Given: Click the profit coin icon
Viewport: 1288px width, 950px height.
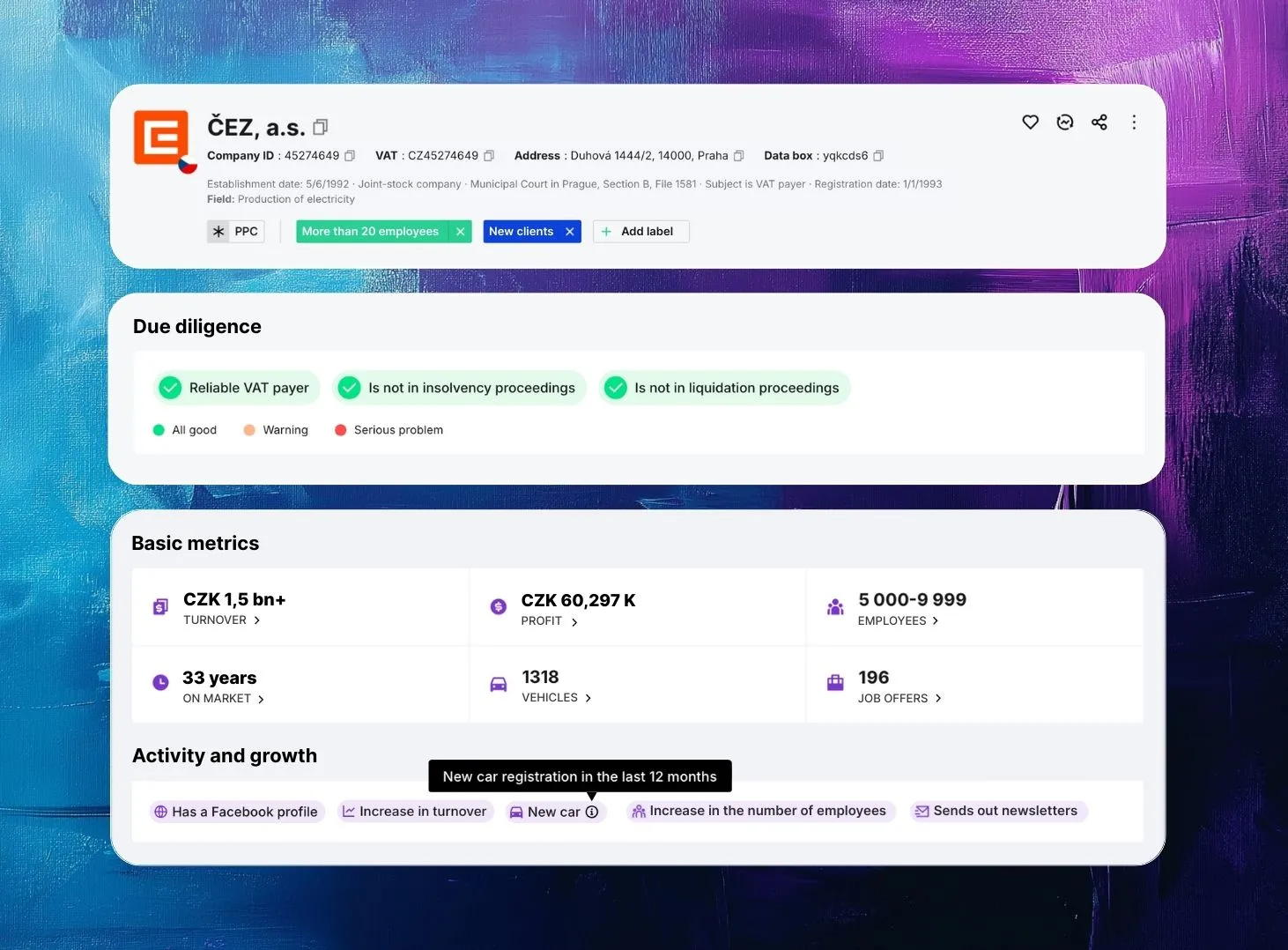Looking at the screenshot, I should coord(499,606).
